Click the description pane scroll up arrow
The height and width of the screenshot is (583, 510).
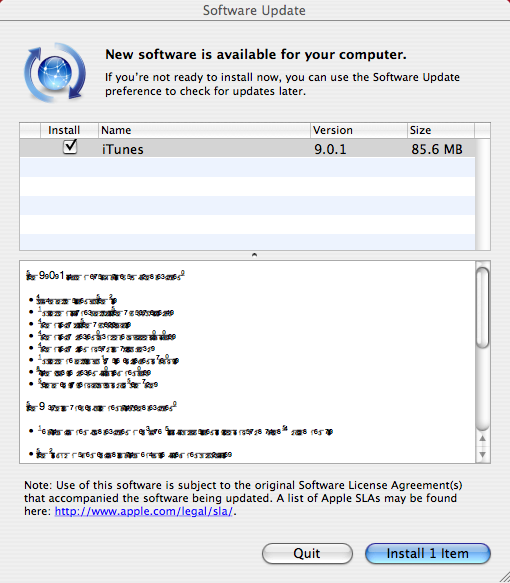click(x=482, y=438)
